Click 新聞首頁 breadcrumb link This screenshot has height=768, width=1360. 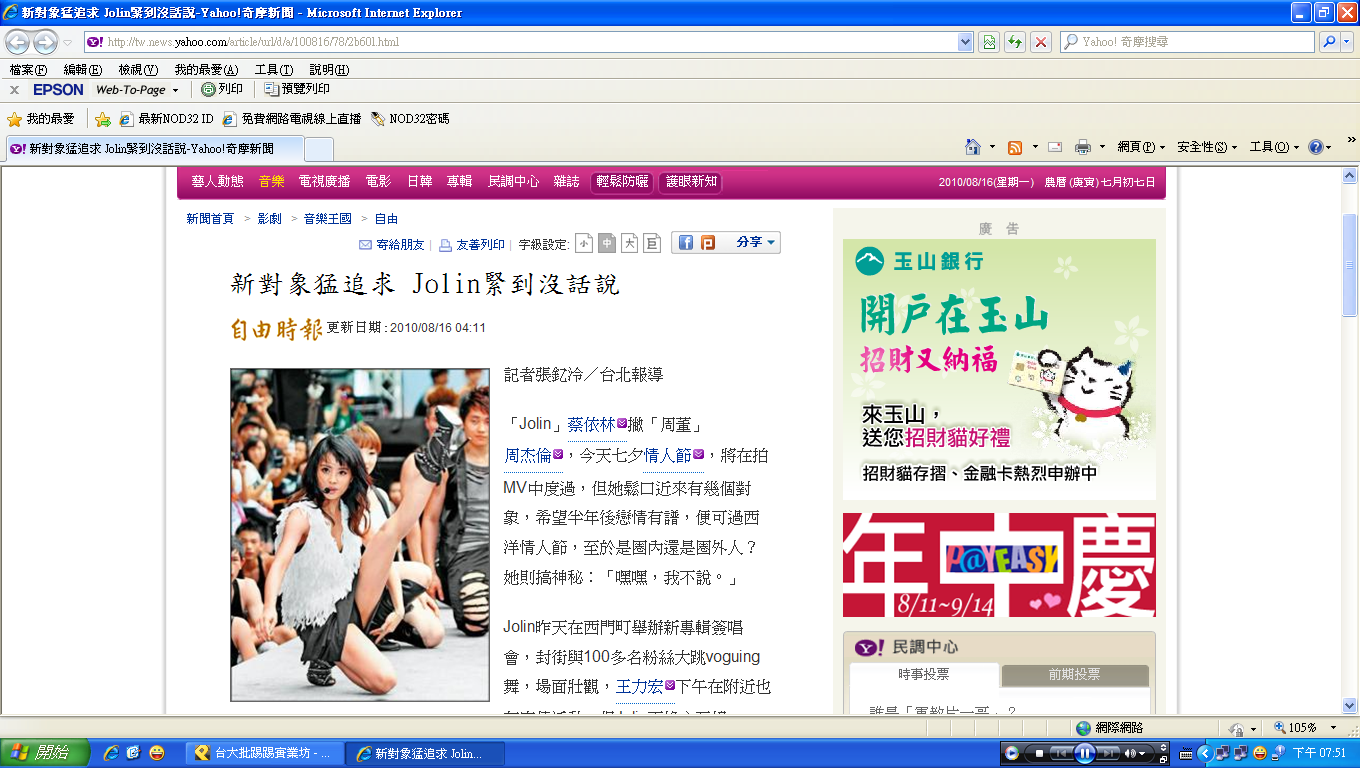tap(210, 219)
